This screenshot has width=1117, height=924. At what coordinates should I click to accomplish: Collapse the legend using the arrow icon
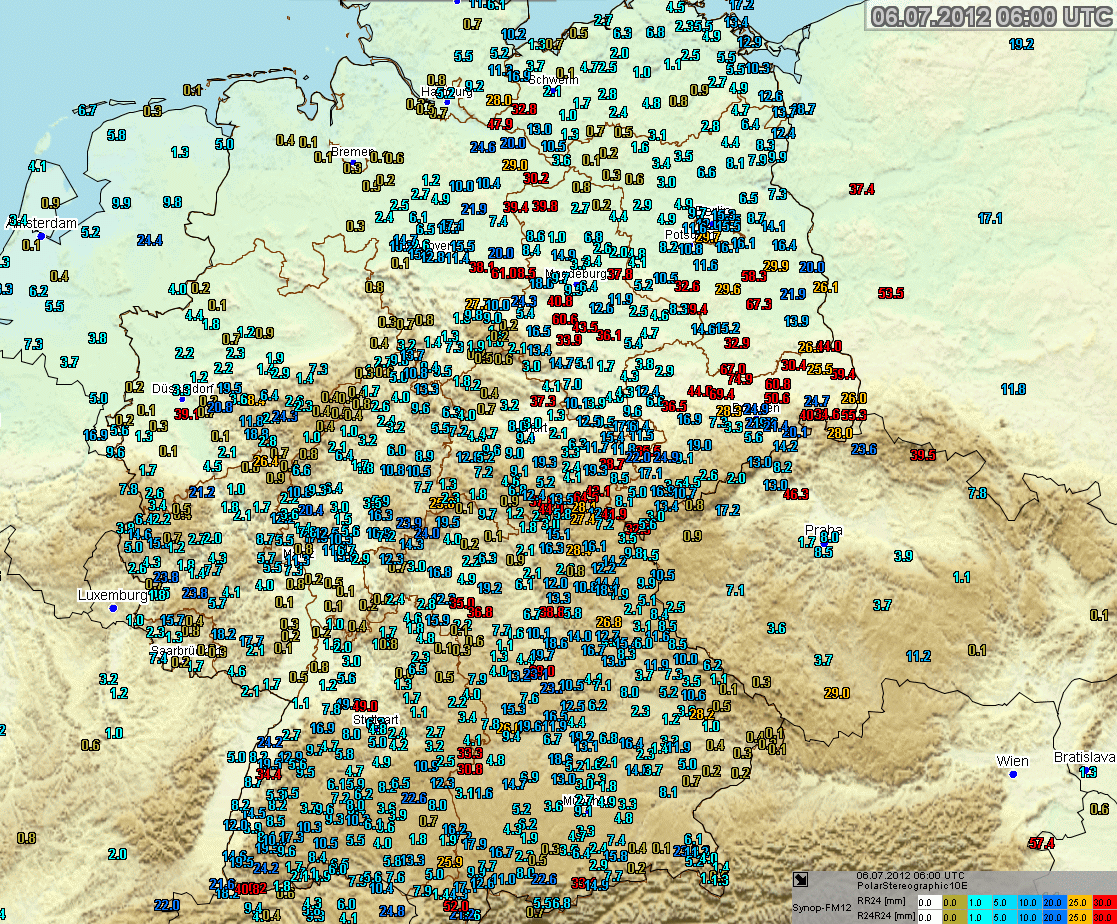[801, 879]
